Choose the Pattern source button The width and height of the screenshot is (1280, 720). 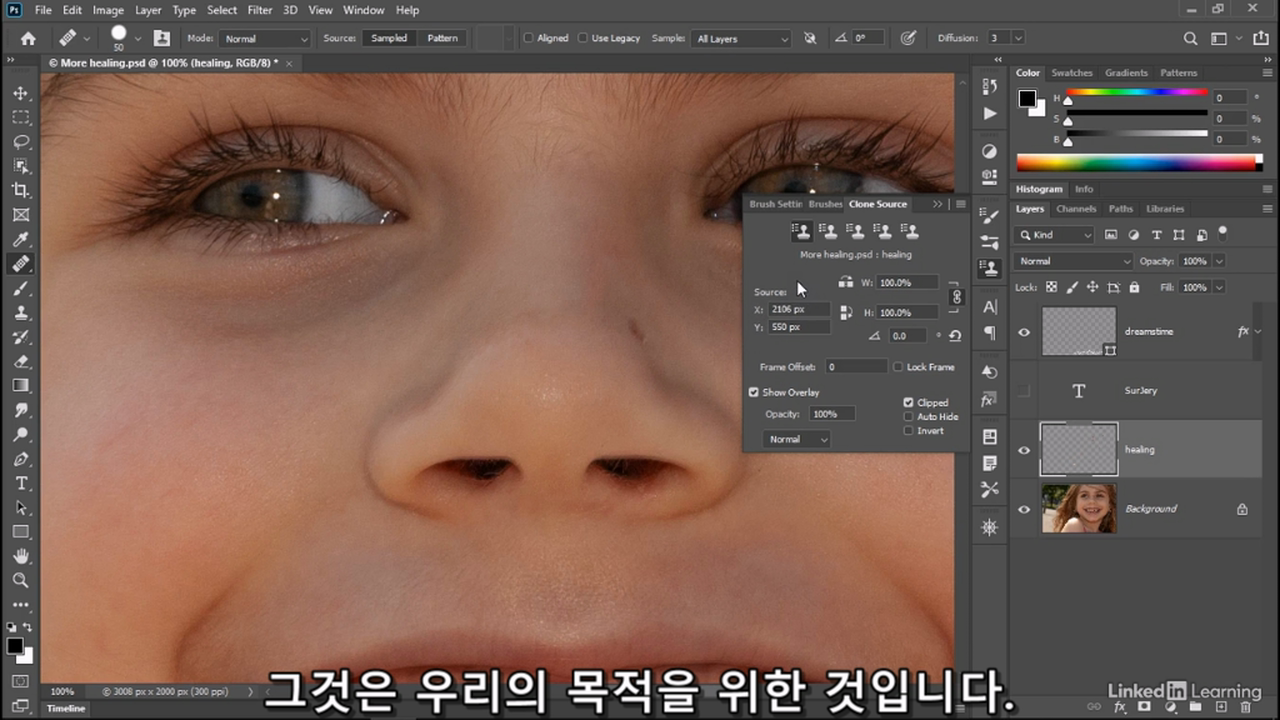tap(442, 38)
